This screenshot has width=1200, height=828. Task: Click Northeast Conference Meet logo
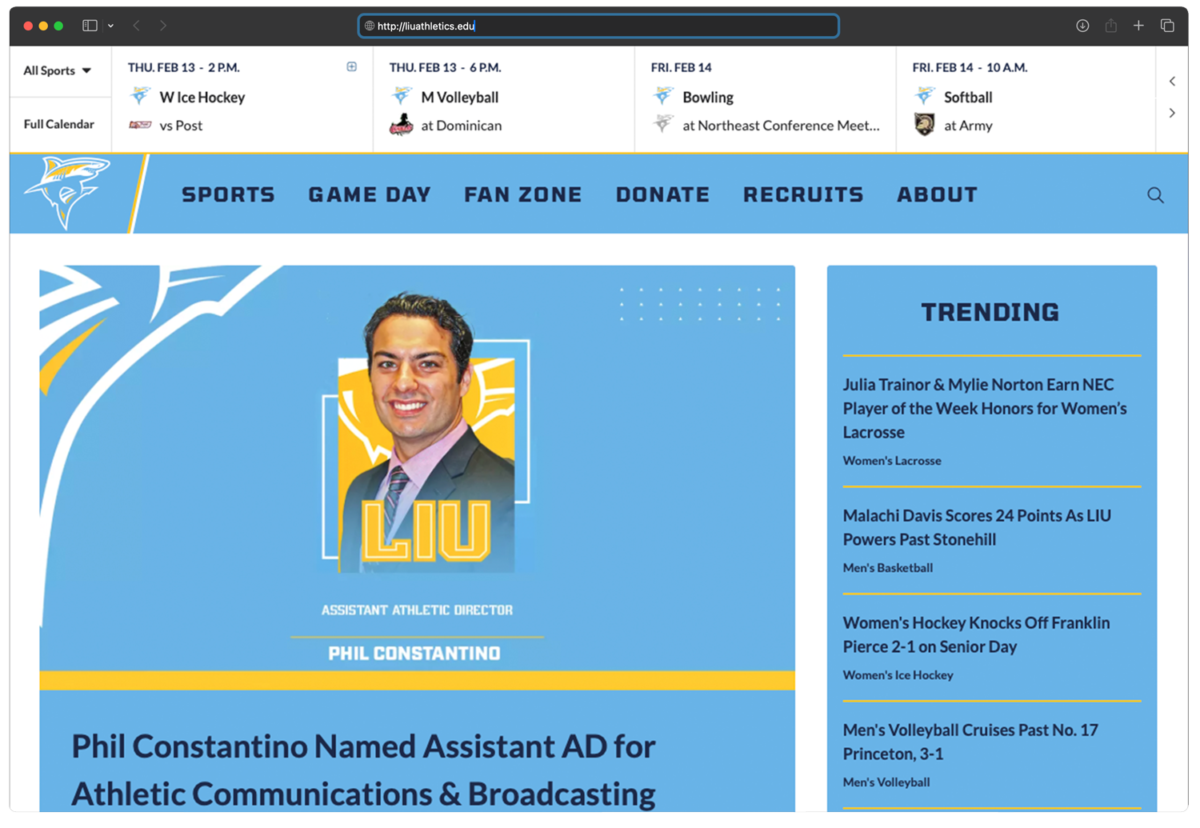664,125
